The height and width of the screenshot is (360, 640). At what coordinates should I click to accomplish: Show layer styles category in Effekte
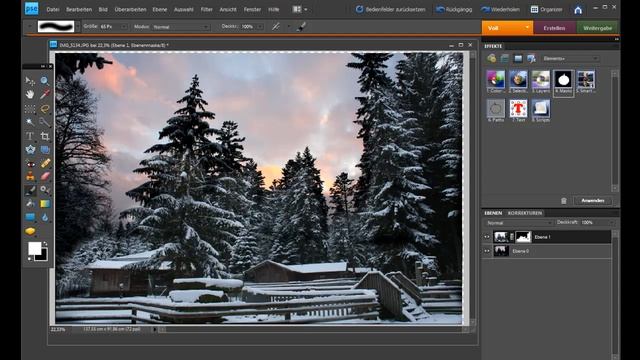point(505,58)
